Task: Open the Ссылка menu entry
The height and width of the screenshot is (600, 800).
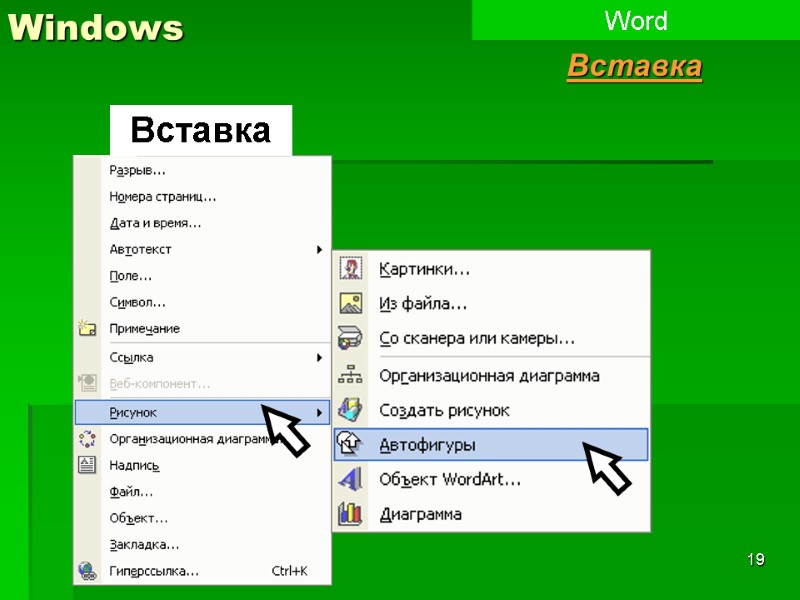Action: click(x=203, y=357)
